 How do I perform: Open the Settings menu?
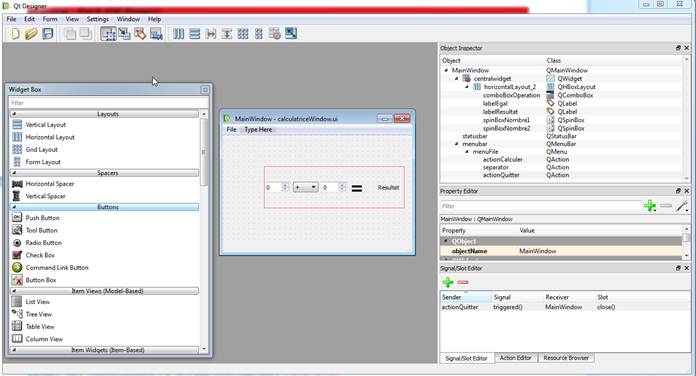[x=98, y=19]
